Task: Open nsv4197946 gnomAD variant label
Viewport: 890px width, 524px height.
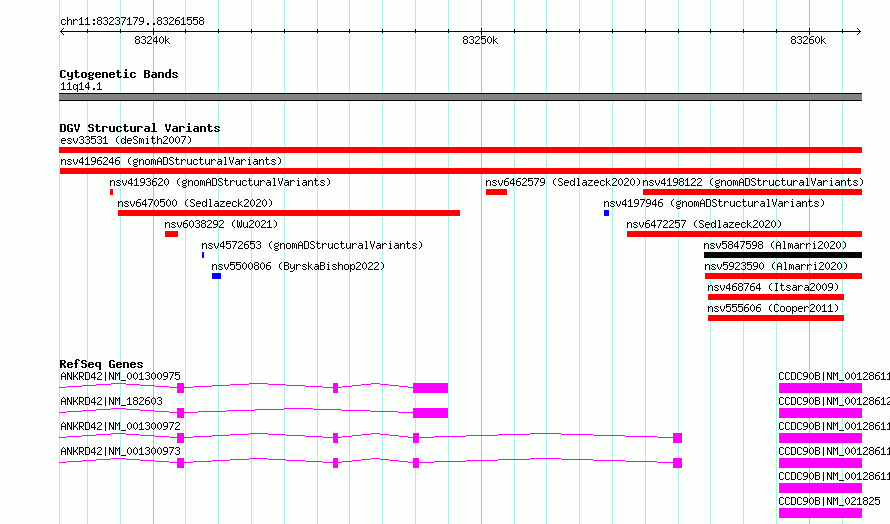Action: [713, 203]
